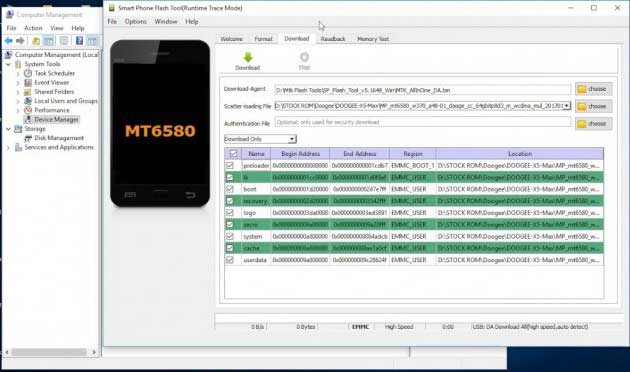The width and height of the screenshot is (630, 372).
Task: Click the Authentication File input field
Action: click(x=423, y=122)
